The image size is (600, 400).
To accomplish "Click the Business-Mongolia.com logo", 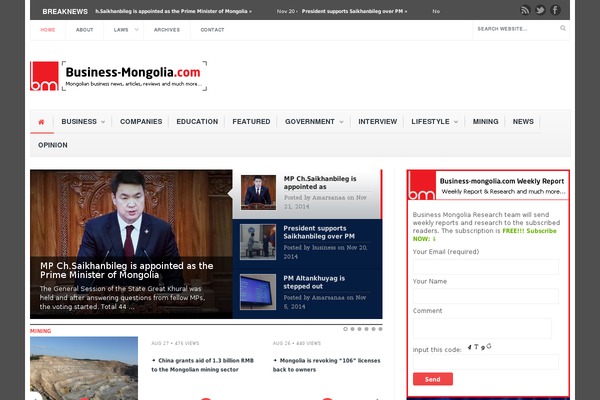I will [119, 76].
